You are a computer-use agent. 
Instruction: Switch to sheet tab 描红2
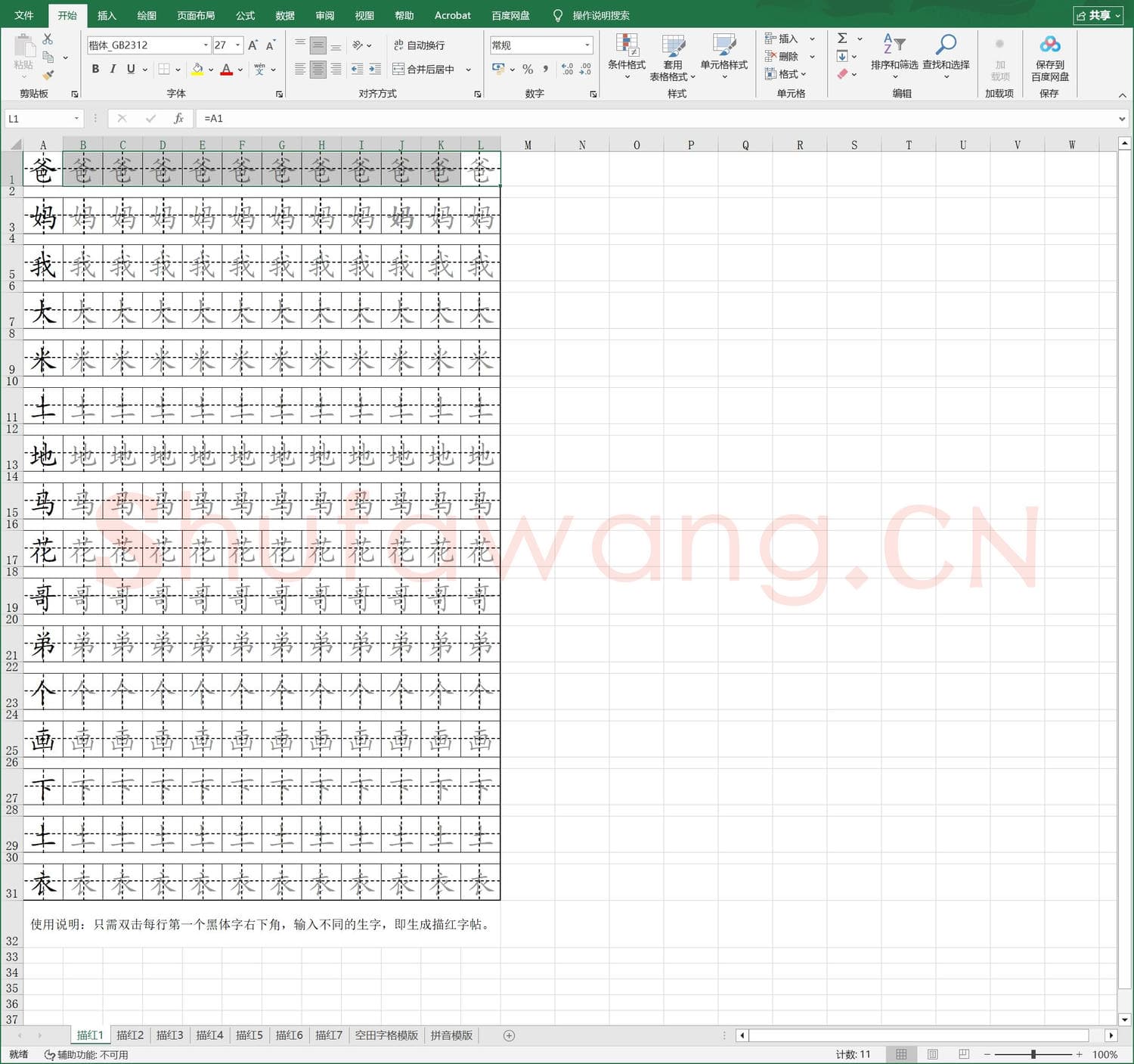130,1035
